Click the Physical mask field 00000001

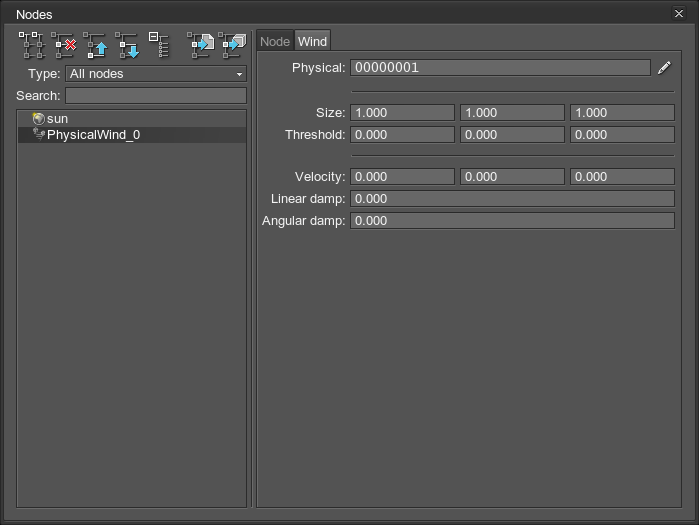click(500, 68)
